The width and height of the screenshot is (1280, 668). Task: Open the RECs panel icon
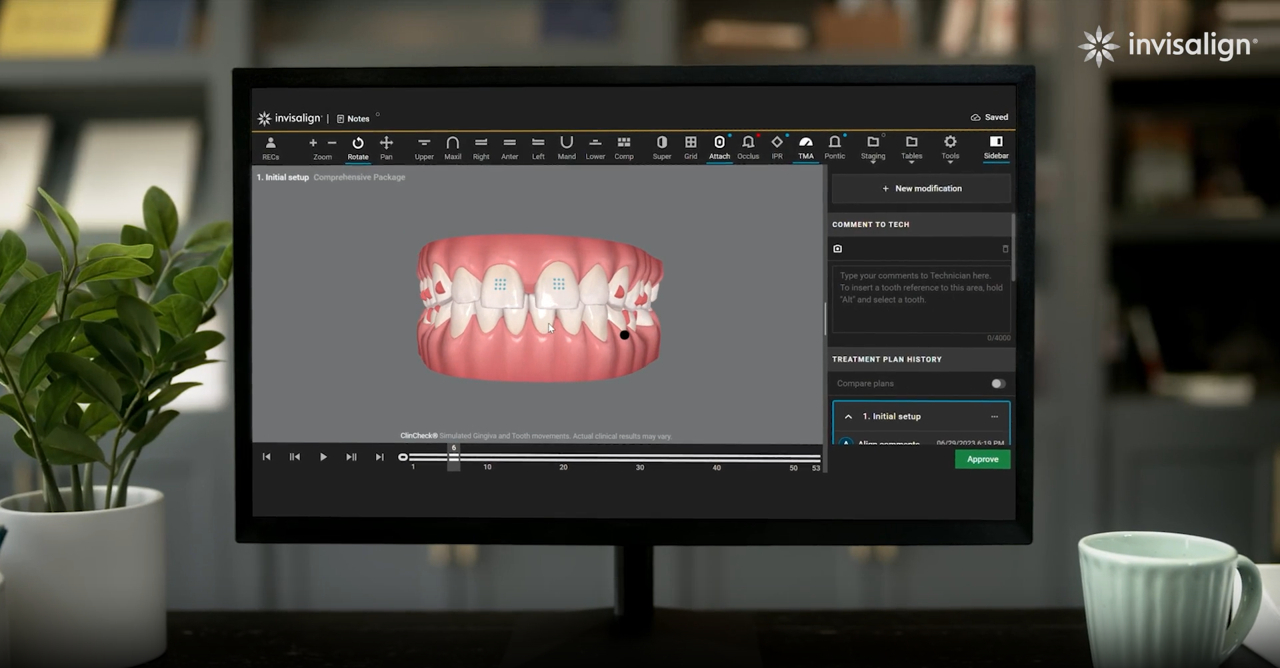click(x=270, y=147)
